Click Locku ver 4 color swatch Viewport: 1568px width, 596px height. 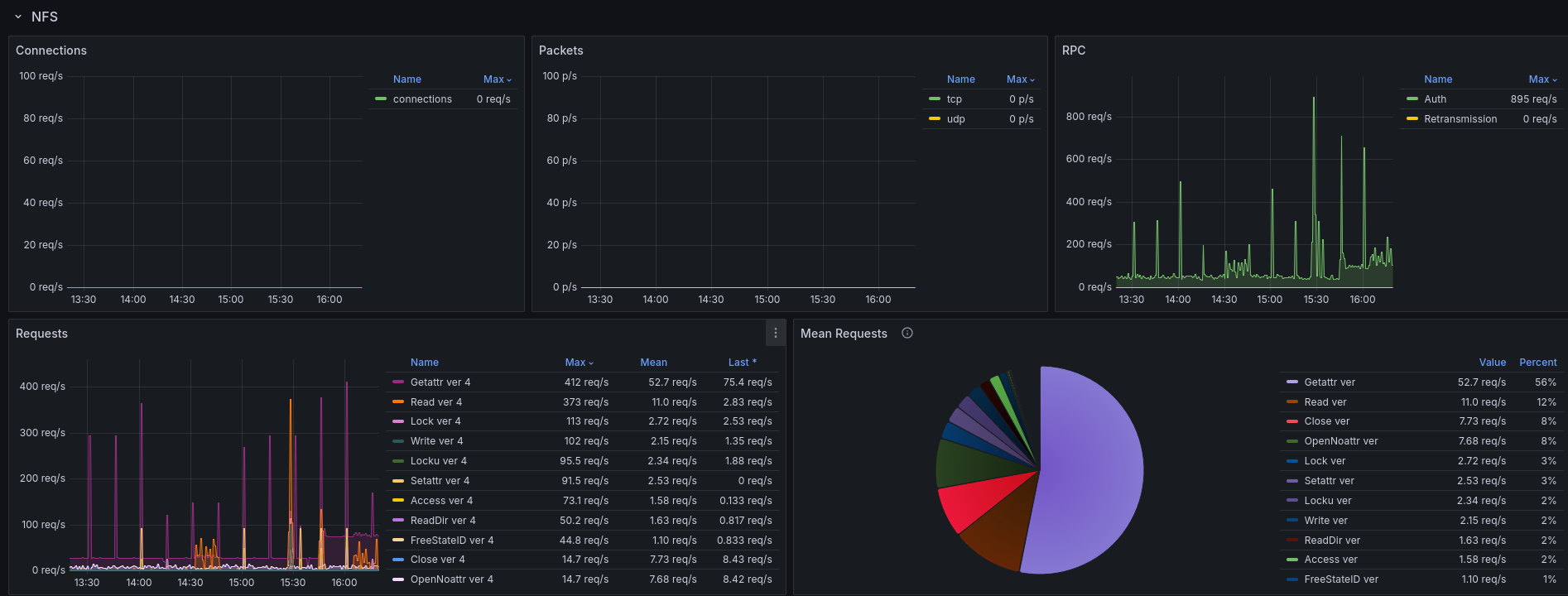(398, 461)
